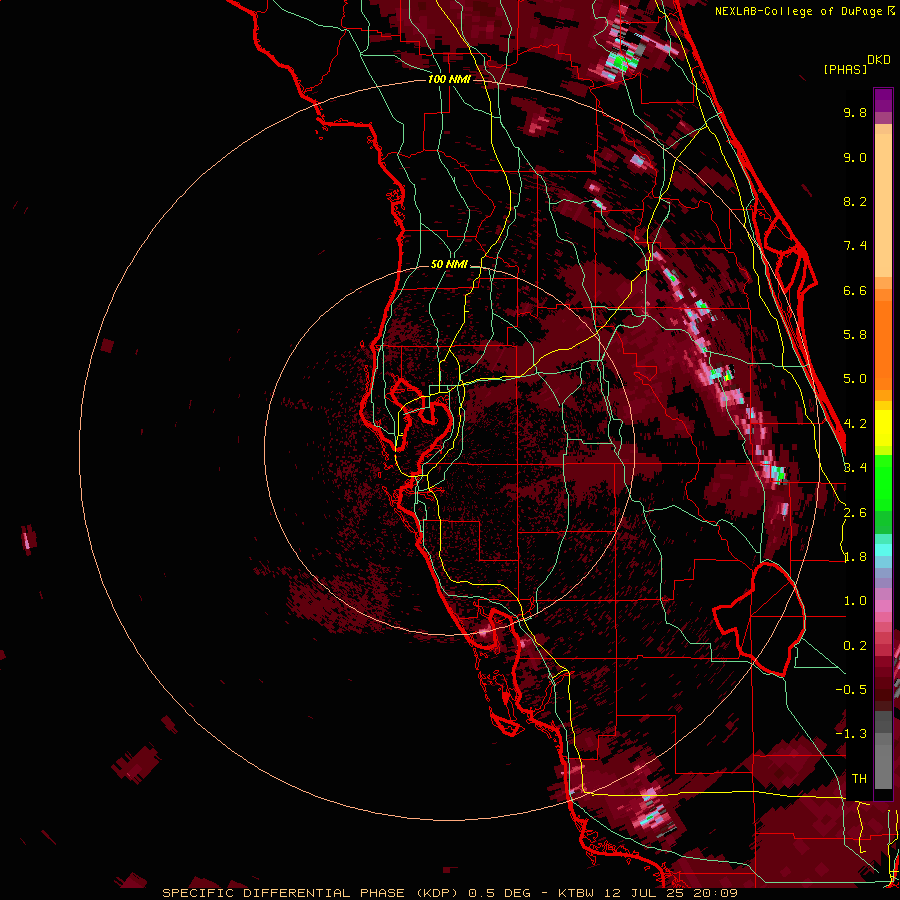Pick the bright green band of the color bar
This screenshot has width=900, height=900.
(x=883, y=483)
